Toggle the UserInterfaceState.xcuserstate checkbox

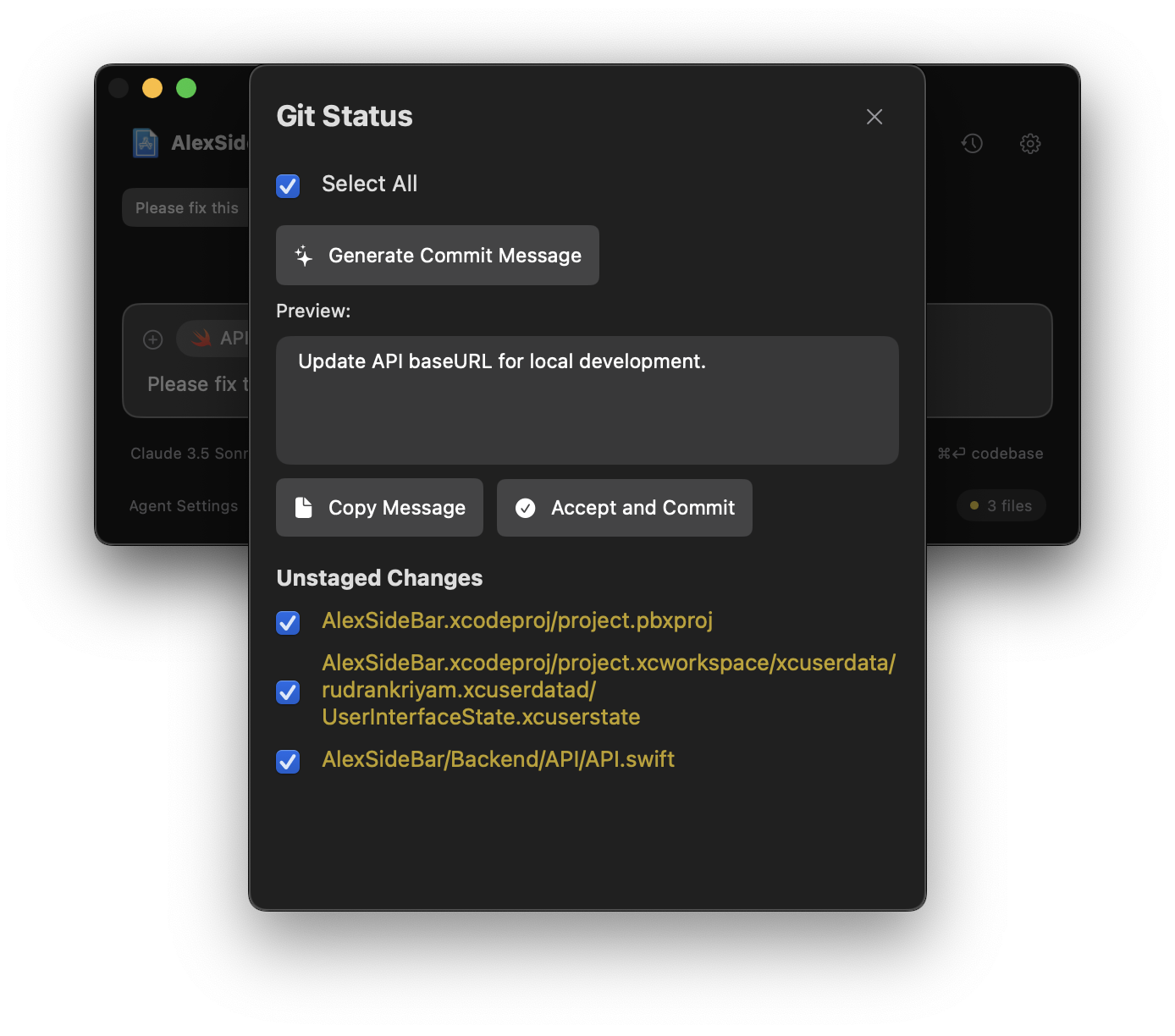point(288,692)
